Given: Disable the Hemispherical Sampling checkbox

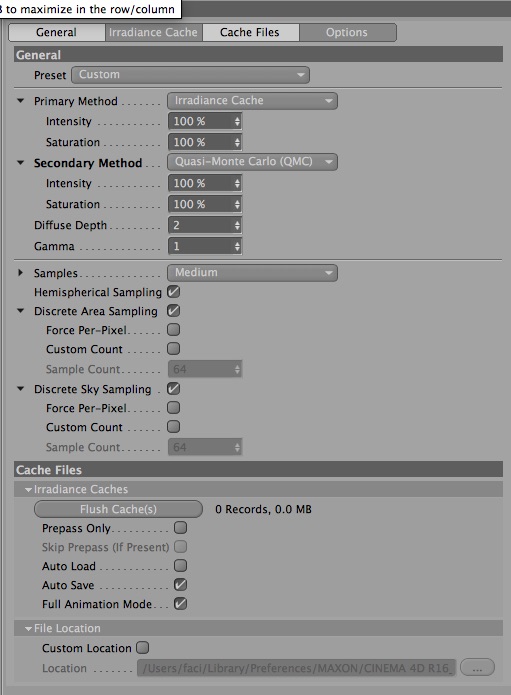Looking at the screenshot, I should pos(174,292).
